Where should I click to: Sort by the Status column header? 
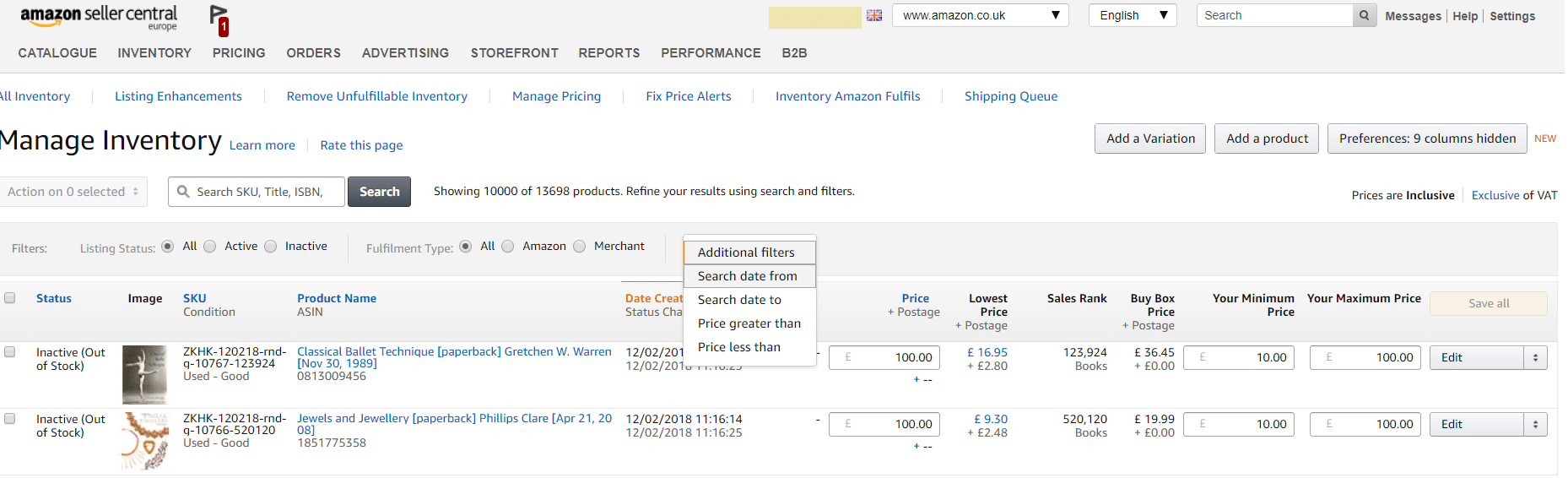point(54,298)
